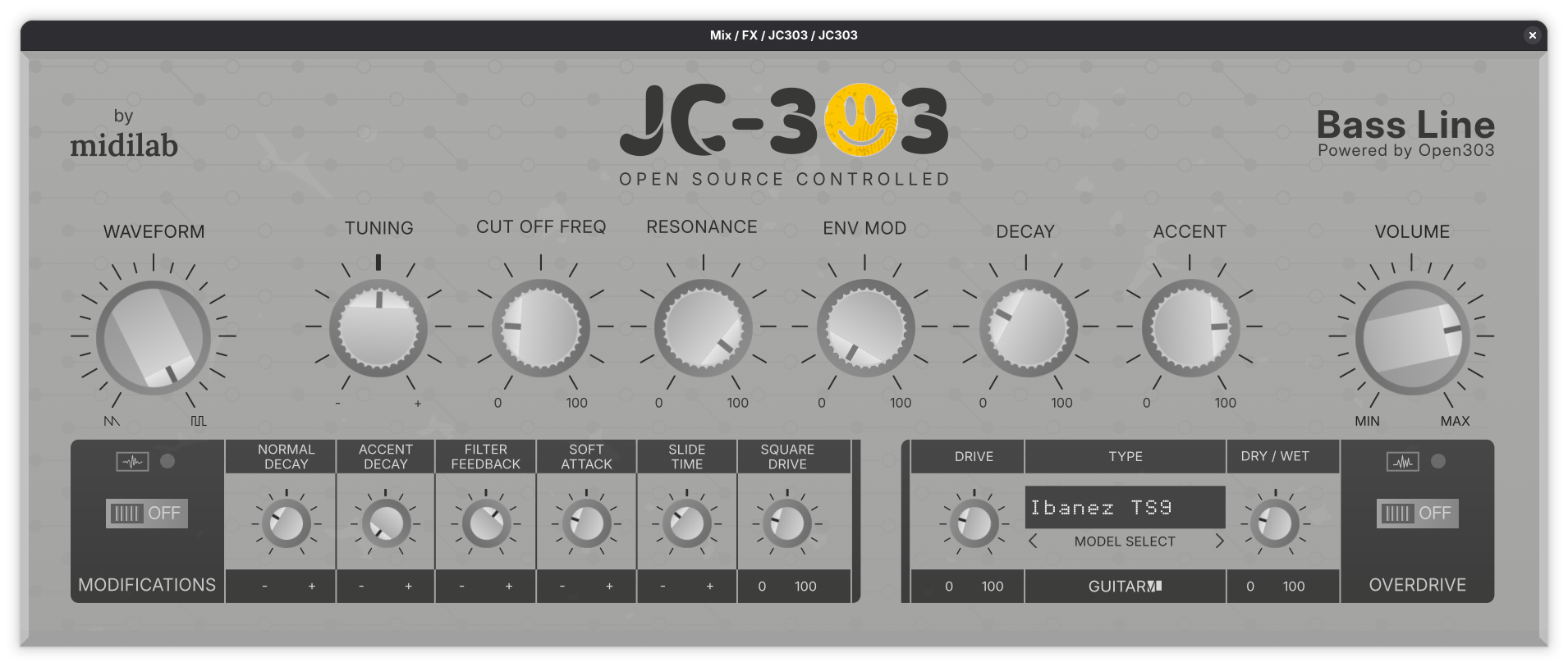Toggle the Modifications OFF switch

pos(147,514)
